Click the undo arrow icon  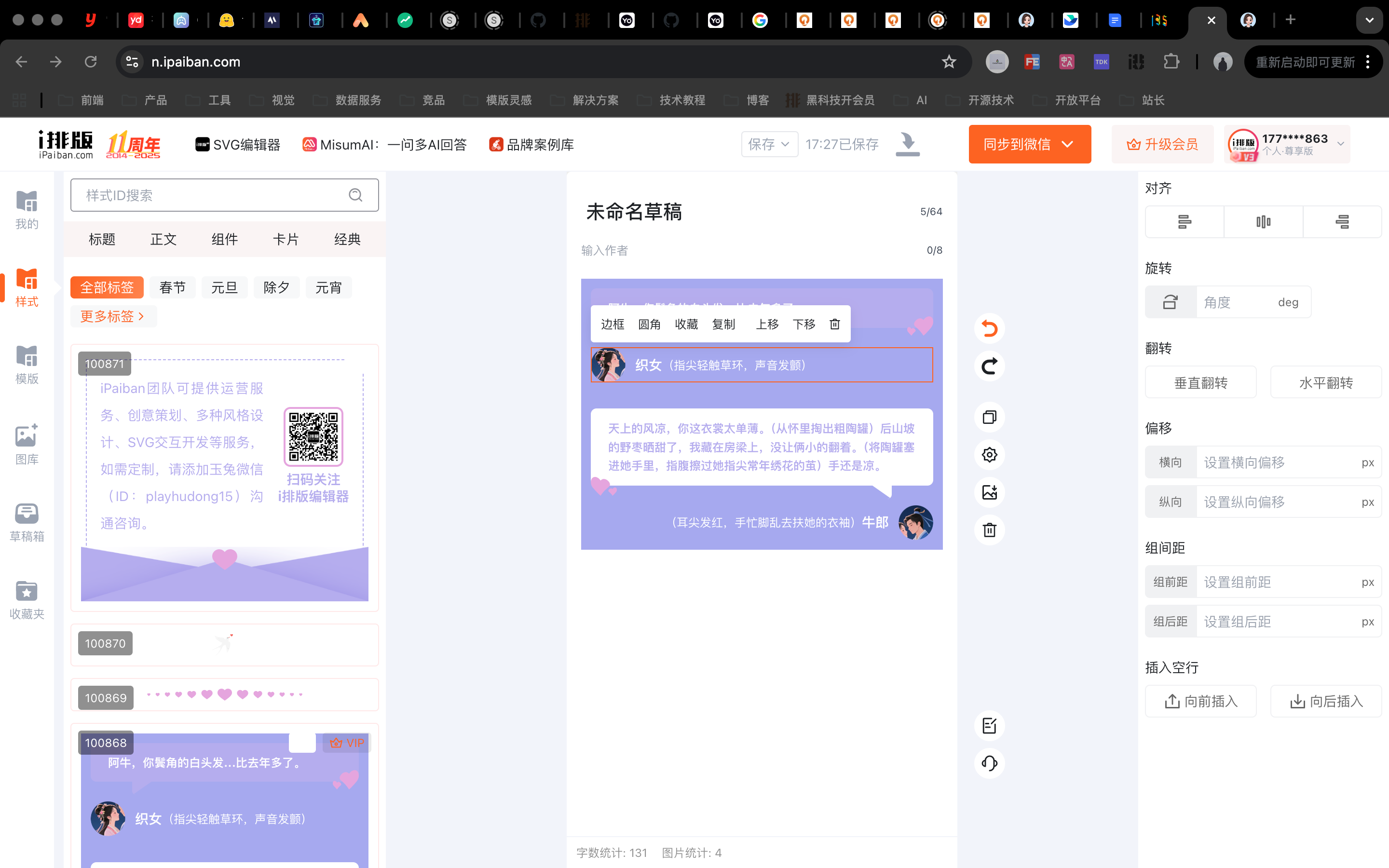[989, 328]
